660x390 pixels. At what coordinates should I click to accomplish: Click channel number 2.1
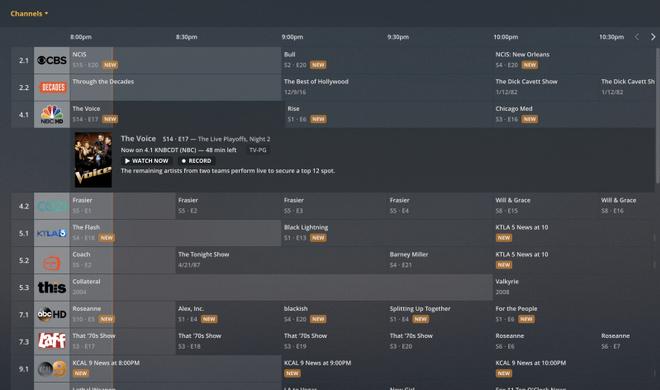click(x=24, y=61)
